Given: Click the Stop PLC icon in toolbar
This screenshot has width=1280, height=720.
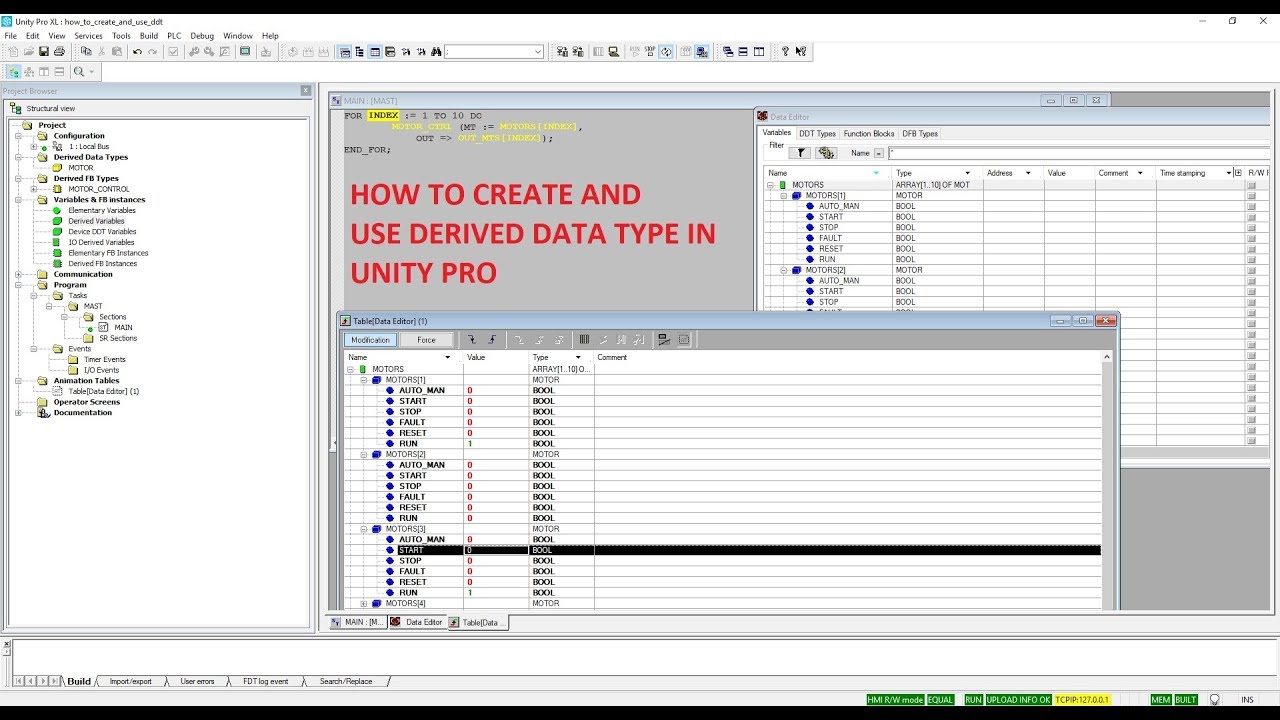Looking at the screenshot, I should tap(651, 52).
